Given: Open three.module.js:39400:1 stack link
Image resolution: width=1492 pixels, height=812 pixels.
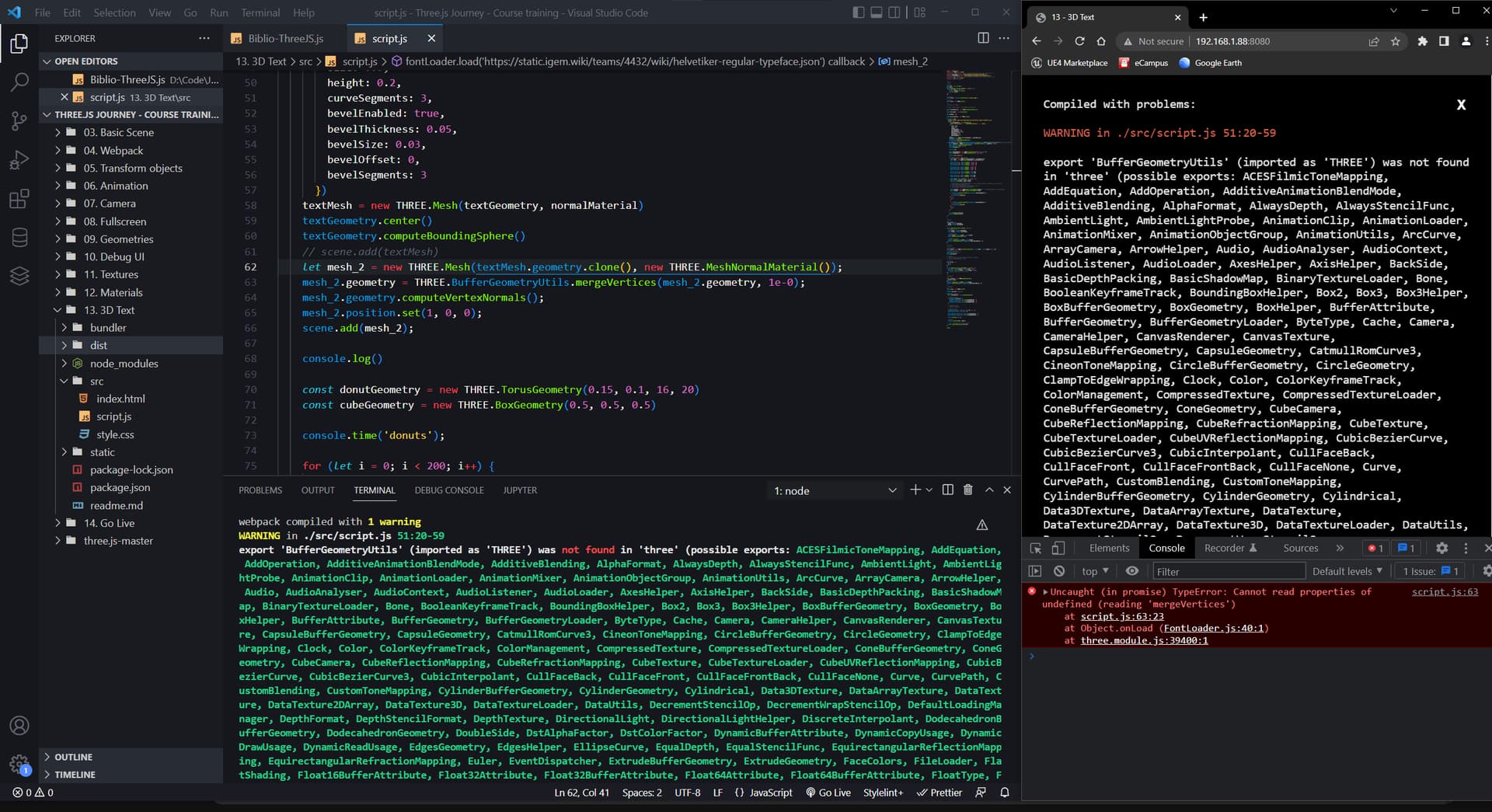Looking at the screenshot, I should pos(1144,640).
